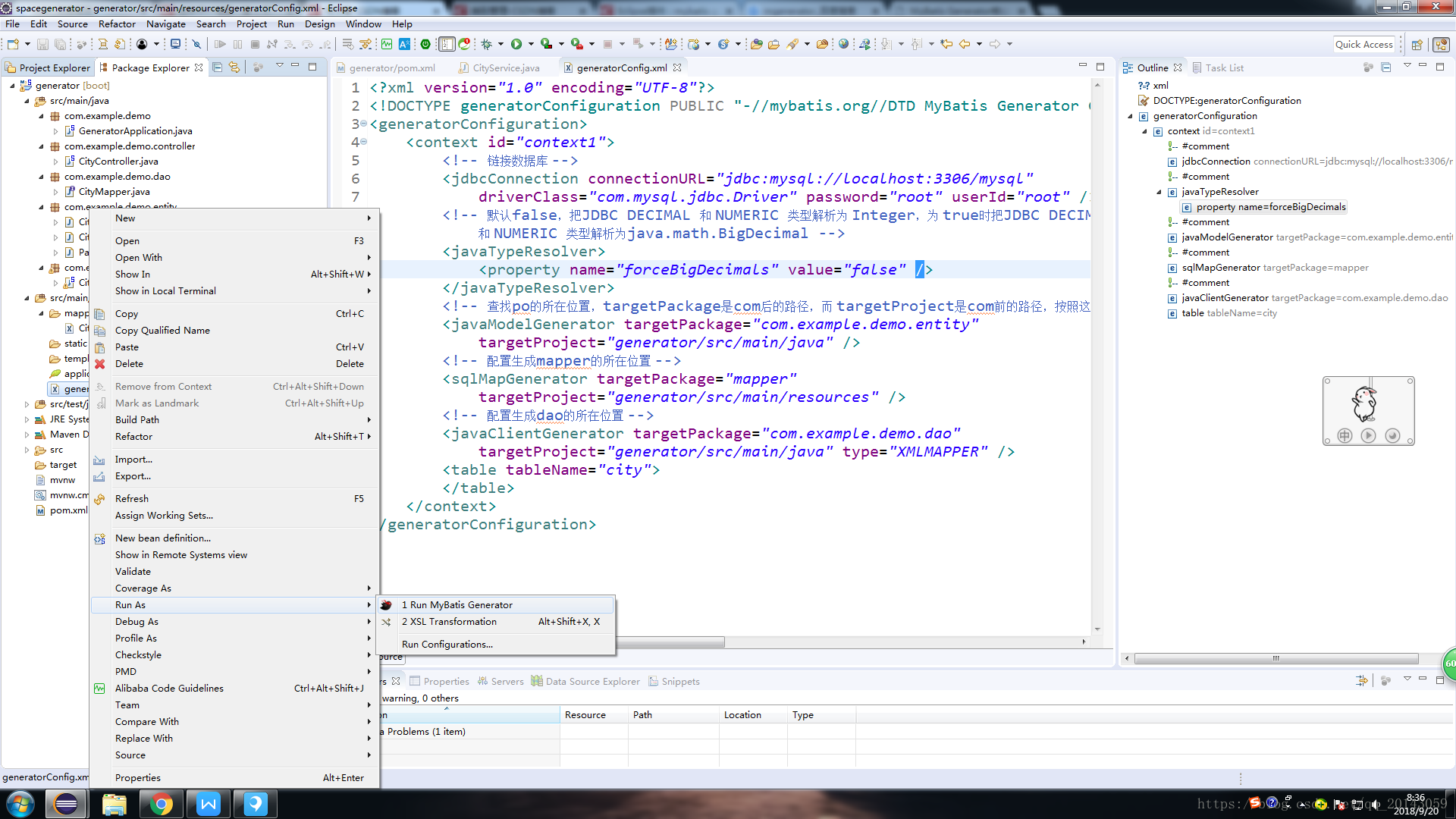Click the editor horizontal scrollbar

click(x=670, y=642)
